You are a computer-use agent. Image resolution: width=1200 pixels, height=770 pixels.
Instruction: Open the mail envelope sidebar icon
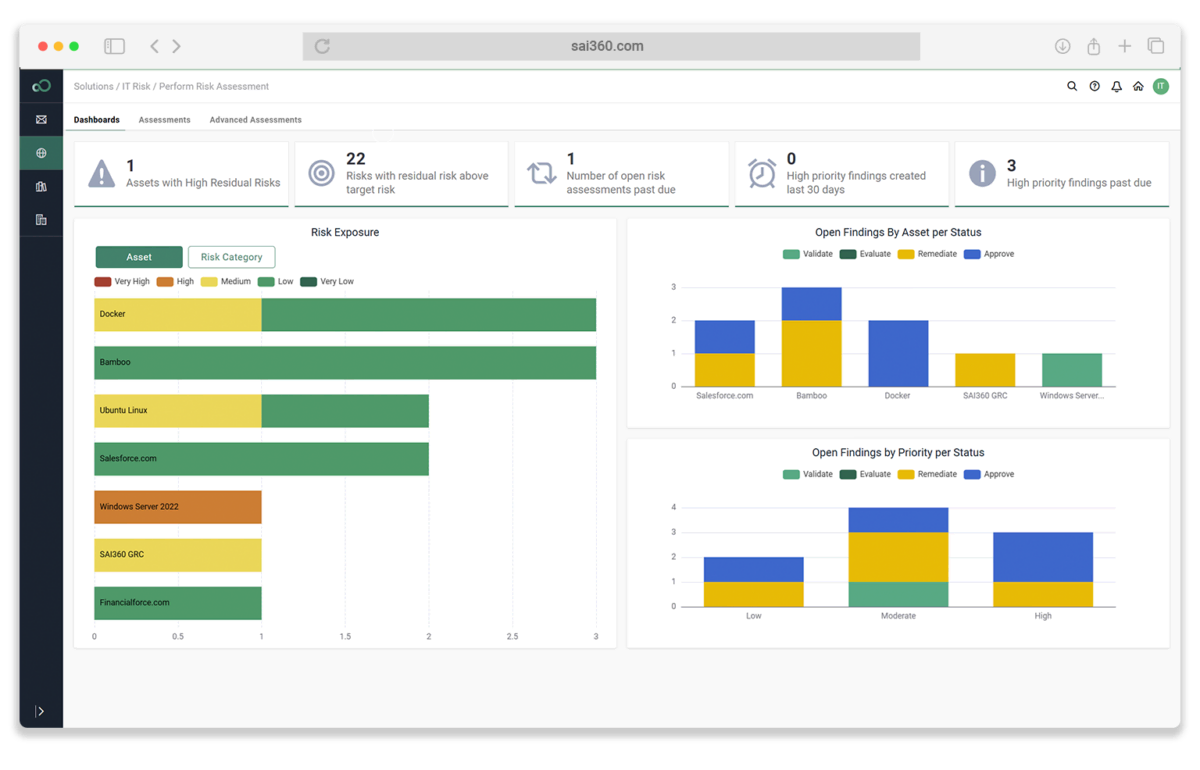[x=41, y=119]
